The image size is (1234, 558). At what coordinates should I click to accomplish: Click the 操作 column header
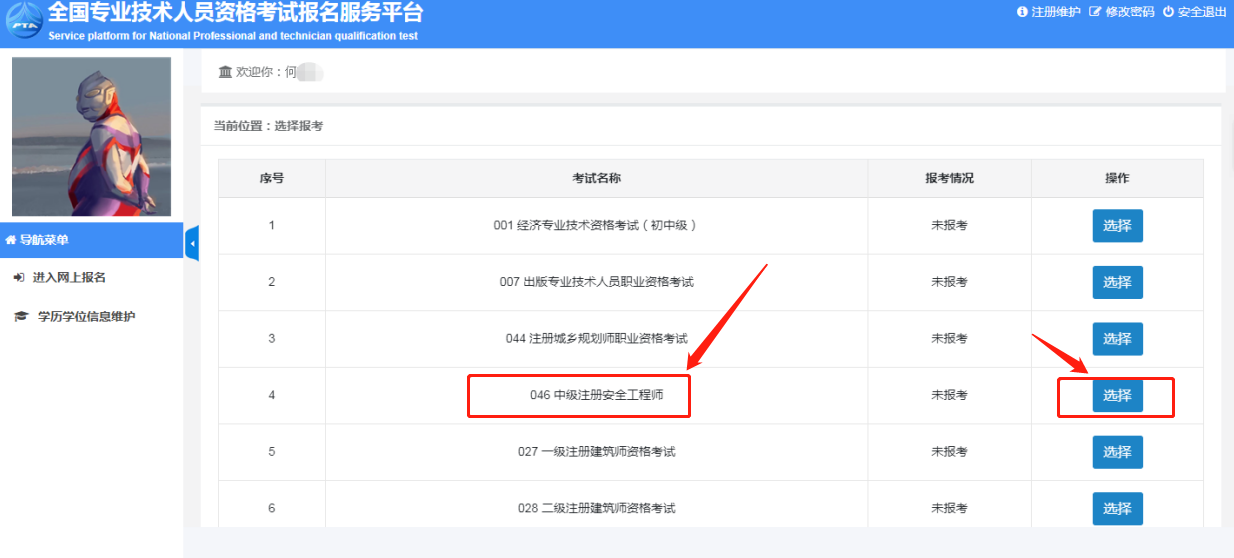(1117, 178)
